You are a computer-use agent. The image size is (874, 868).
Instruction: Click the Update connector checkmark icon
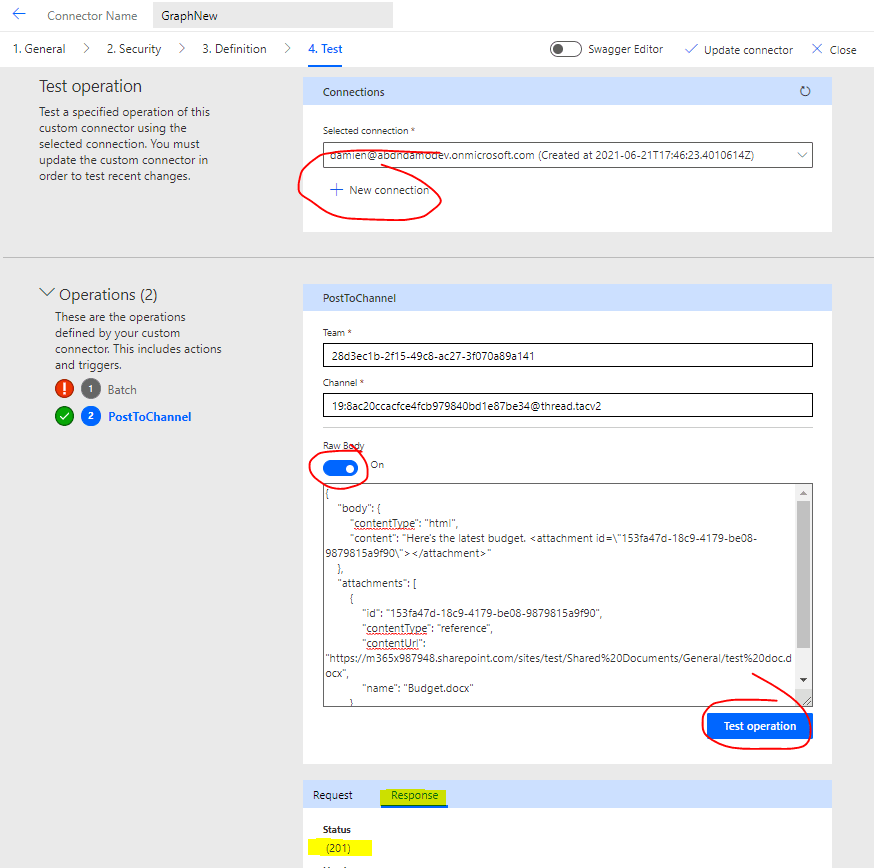pos(691,49)
